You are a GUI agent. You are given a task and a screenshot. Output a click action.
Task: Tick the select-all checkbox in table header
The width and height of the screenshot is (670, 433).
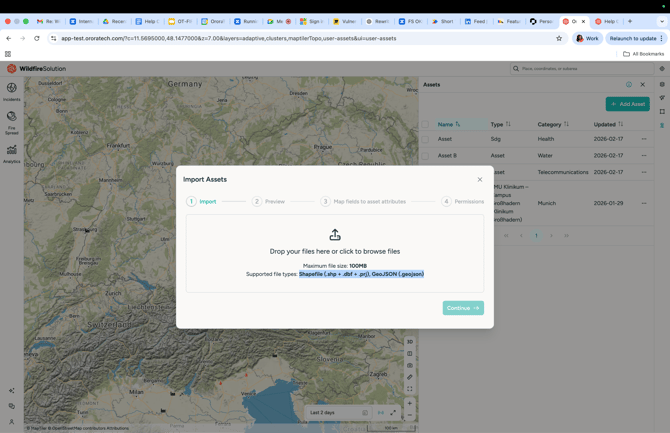point(425,124)
